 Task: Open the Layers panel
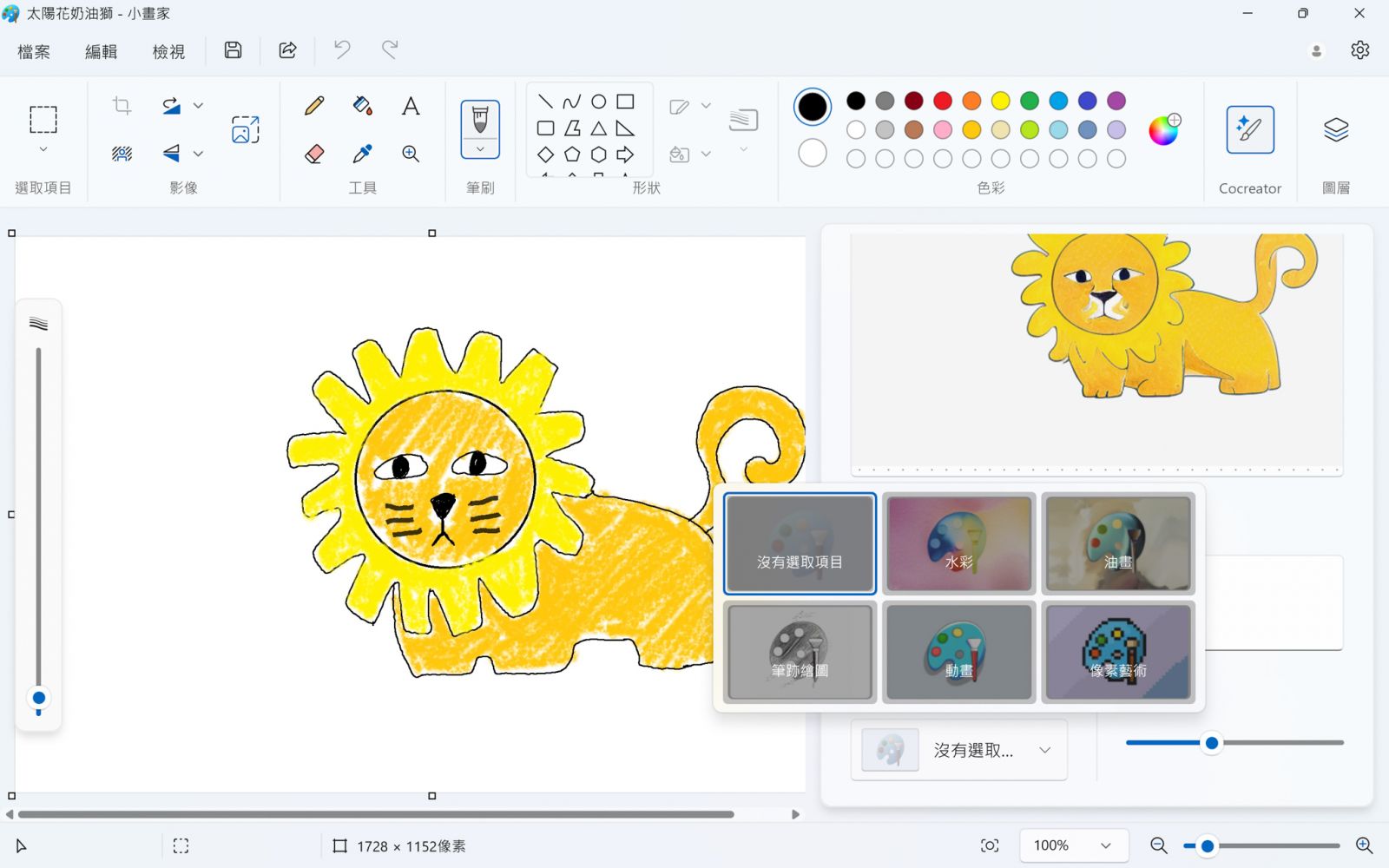tap(1336, 129)
